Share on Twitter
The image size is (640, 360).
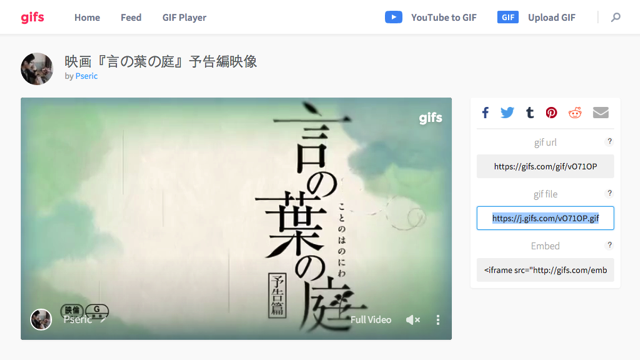tap(507, 113)
